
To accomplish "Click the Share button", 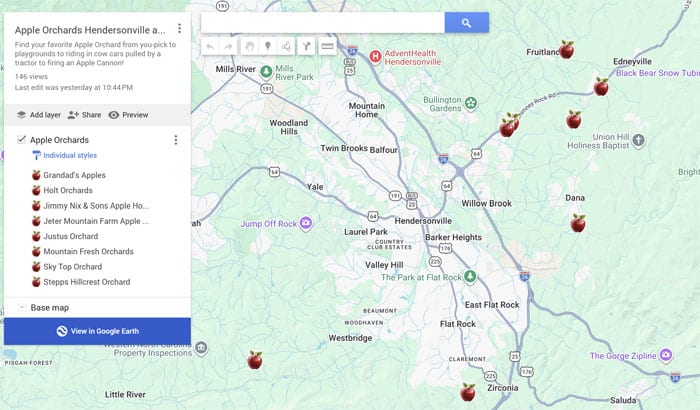I will [x=84, y=115].
